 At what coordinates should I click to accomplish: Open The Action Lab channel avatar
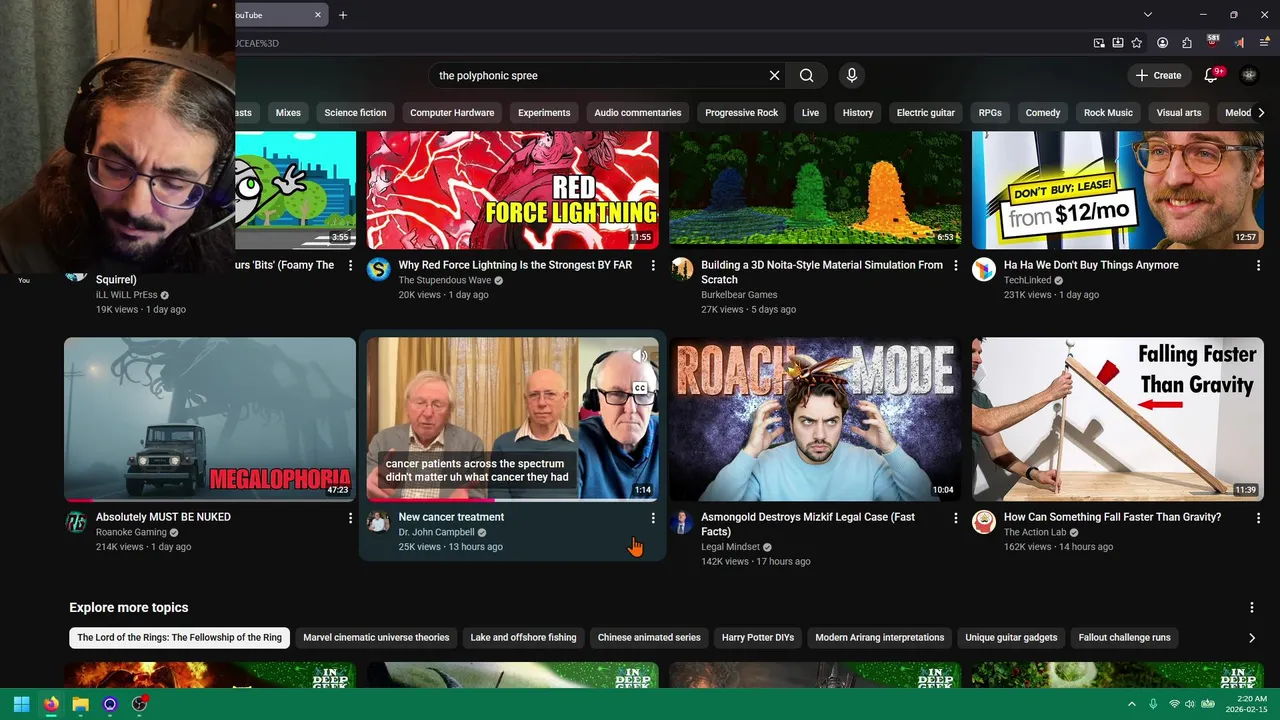(x=984, y=522)
